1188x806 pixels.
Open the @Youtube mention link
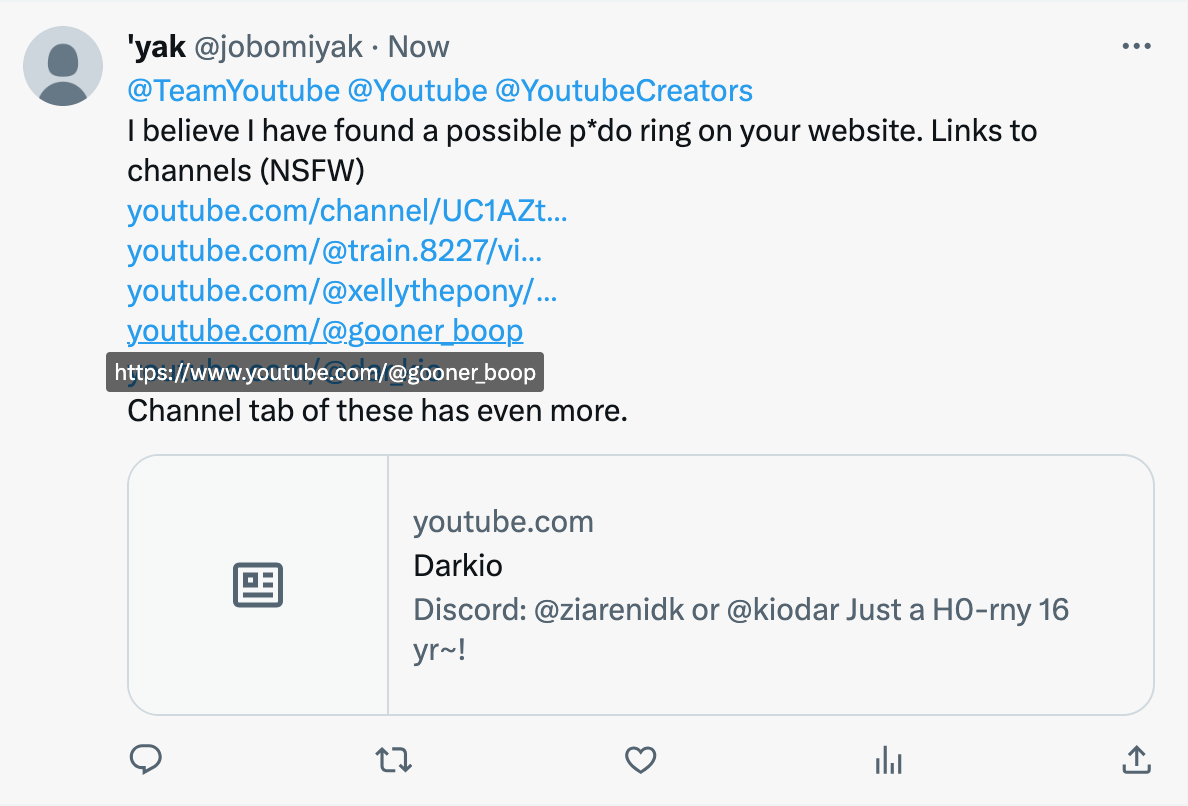point(417,91)
